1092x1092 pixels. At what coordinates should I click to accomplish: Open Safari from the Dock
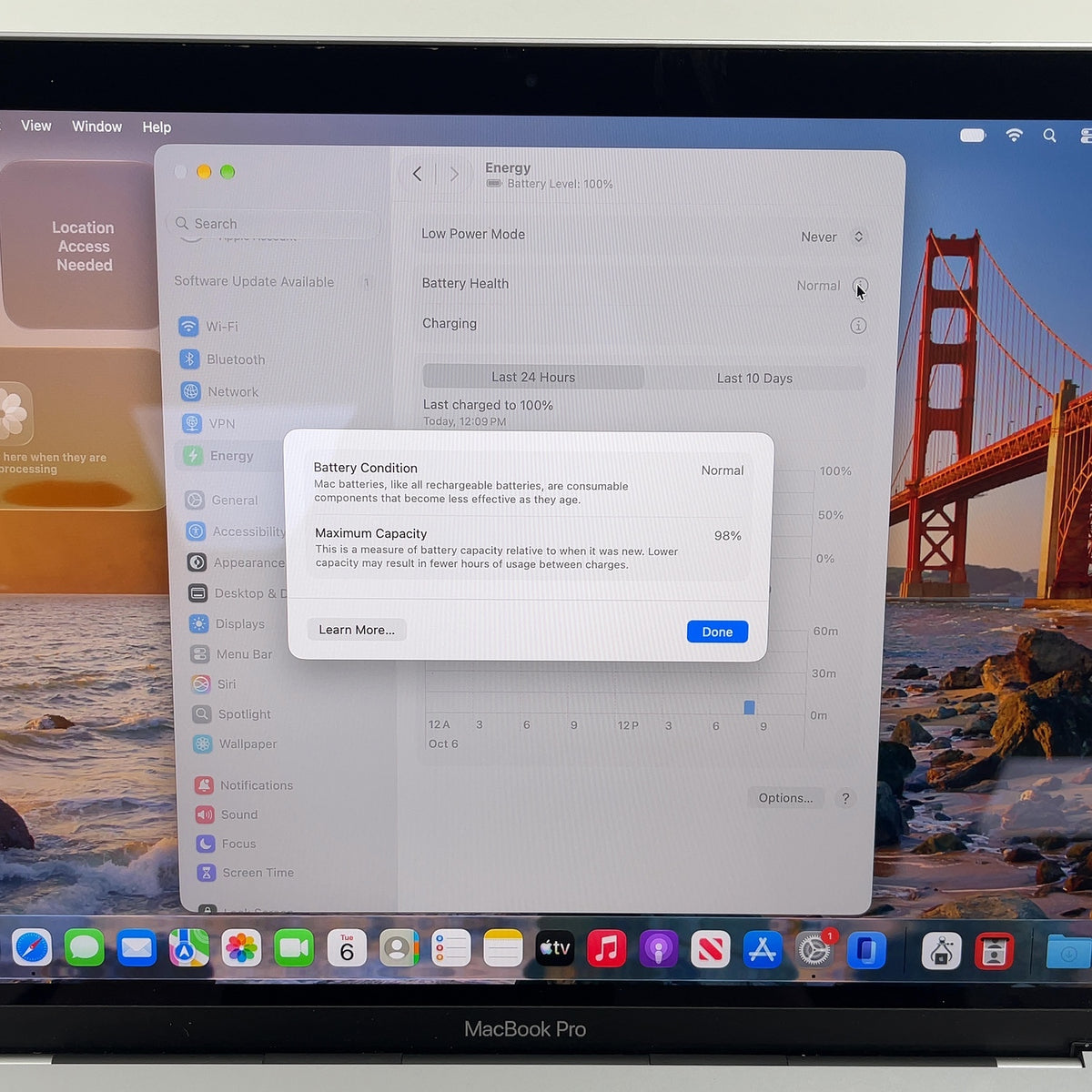tap(32, 949)
